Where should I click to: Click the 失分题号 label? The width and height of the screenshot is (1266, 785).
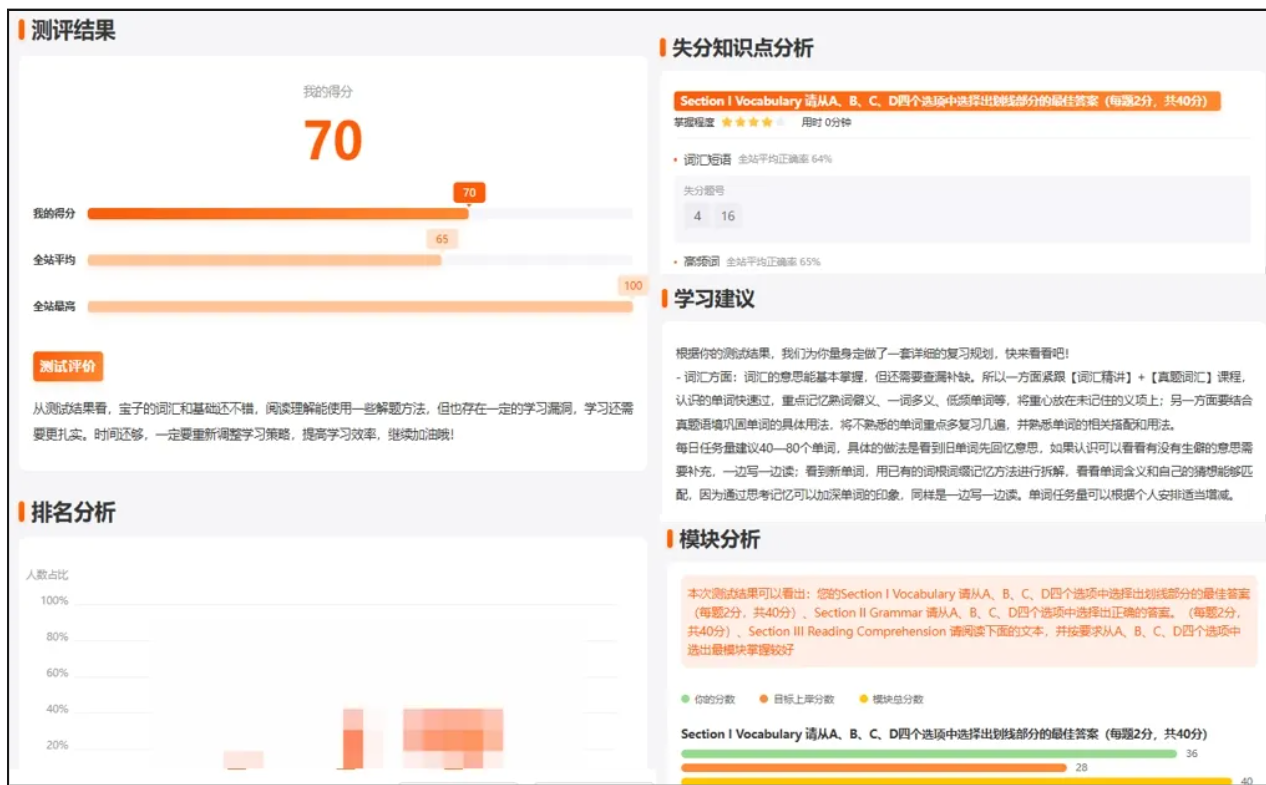(704, 190)
